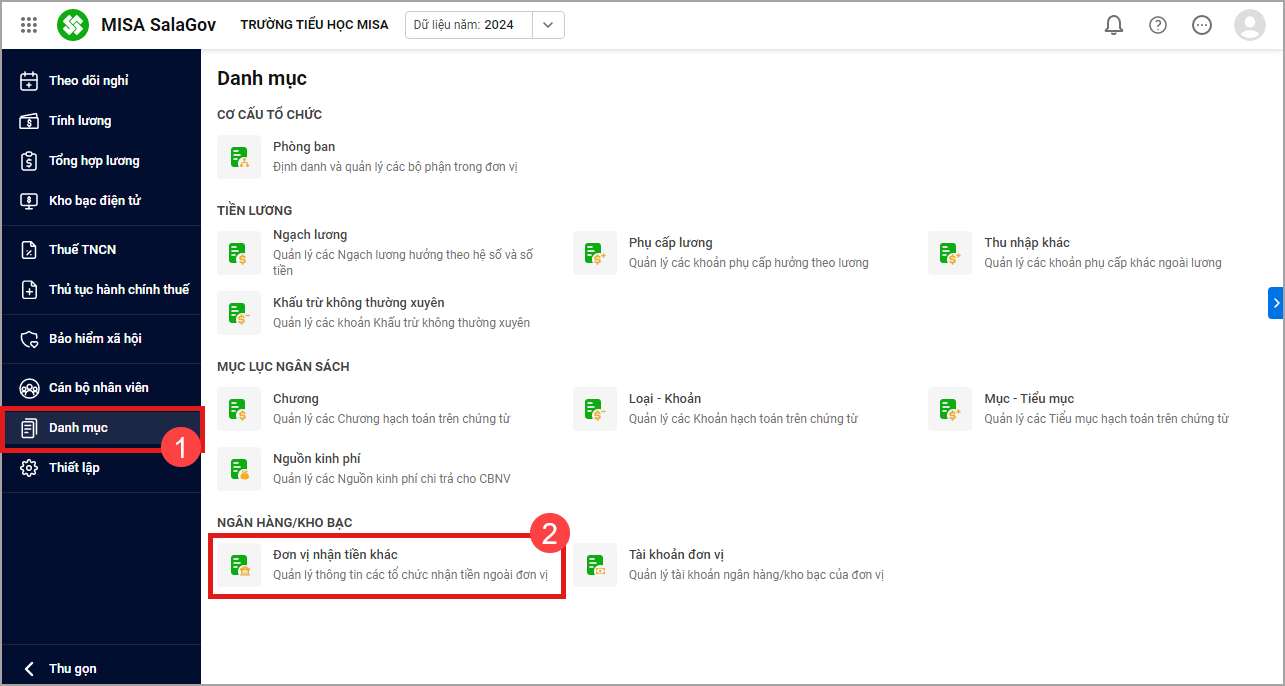Go to Bảo hiểm xã hội menu

(95, 339)
